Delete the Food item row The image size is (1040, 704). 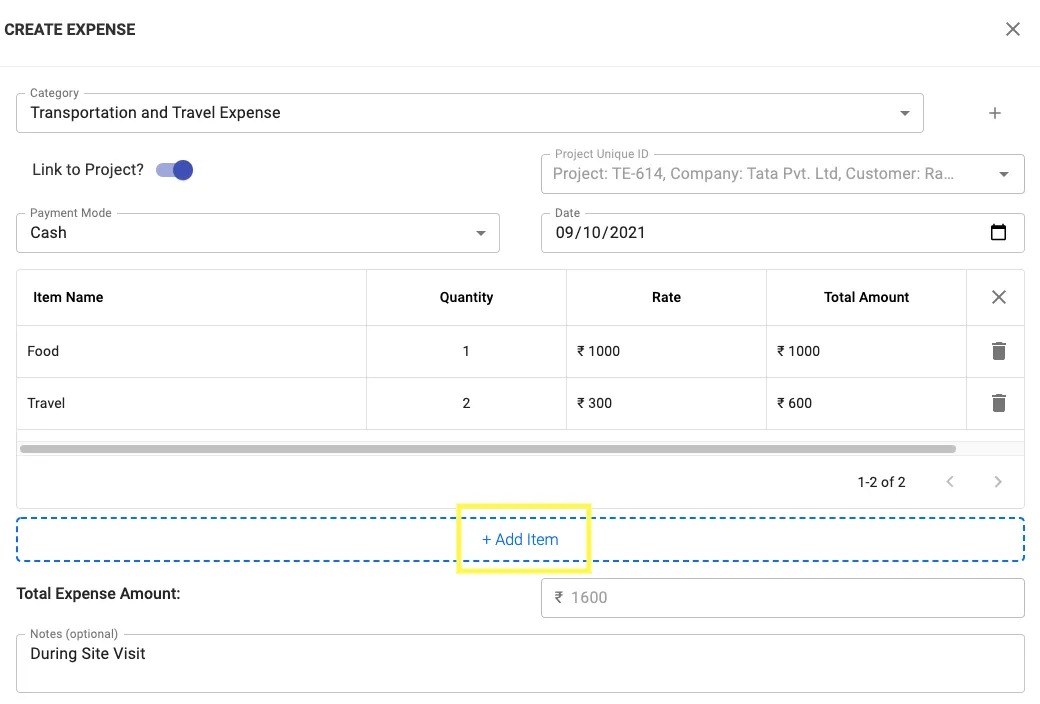(x=998, y=351)
